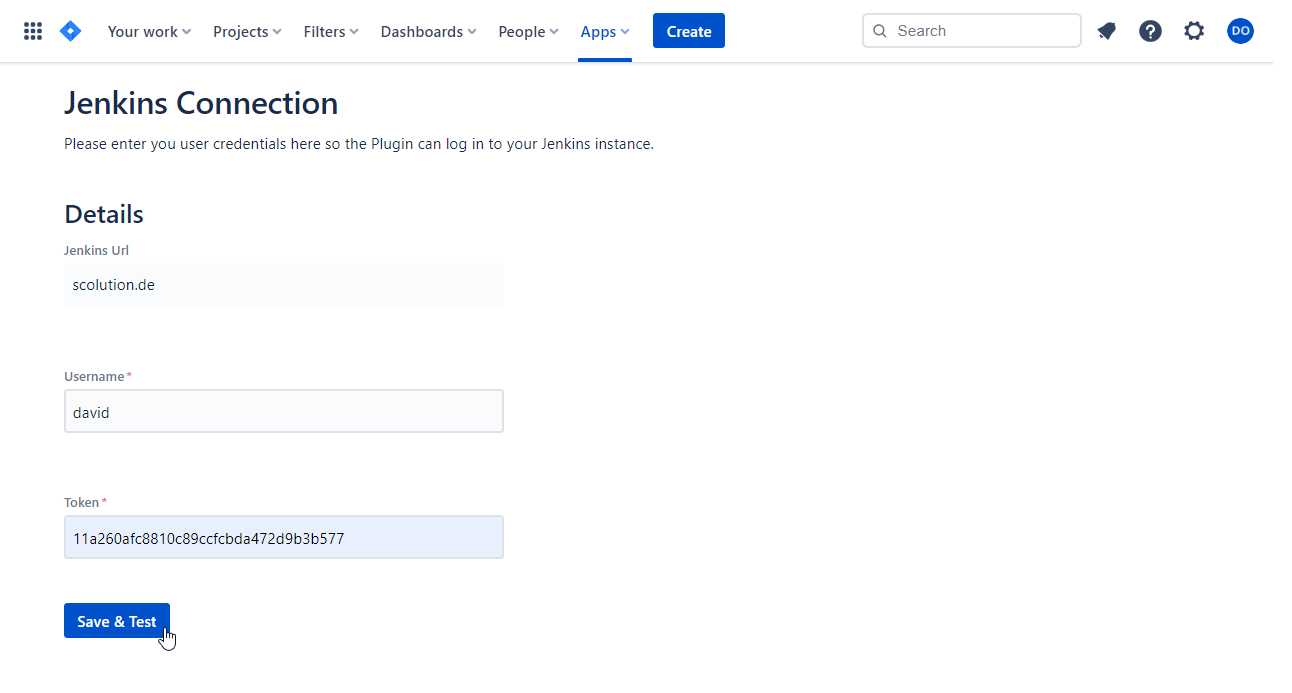The width and height of the screenshot is (1292, 693).
Task: Expand the Projects dropdown
Action: point(247,31)
